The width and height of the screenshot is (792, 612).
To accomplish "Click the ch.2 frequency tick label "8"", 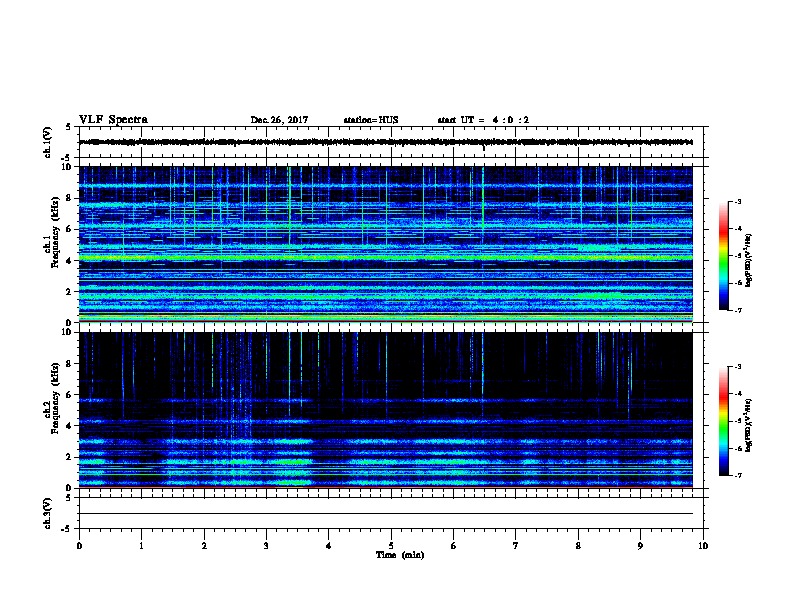I will pyautogui.click(x=70, y=364).
